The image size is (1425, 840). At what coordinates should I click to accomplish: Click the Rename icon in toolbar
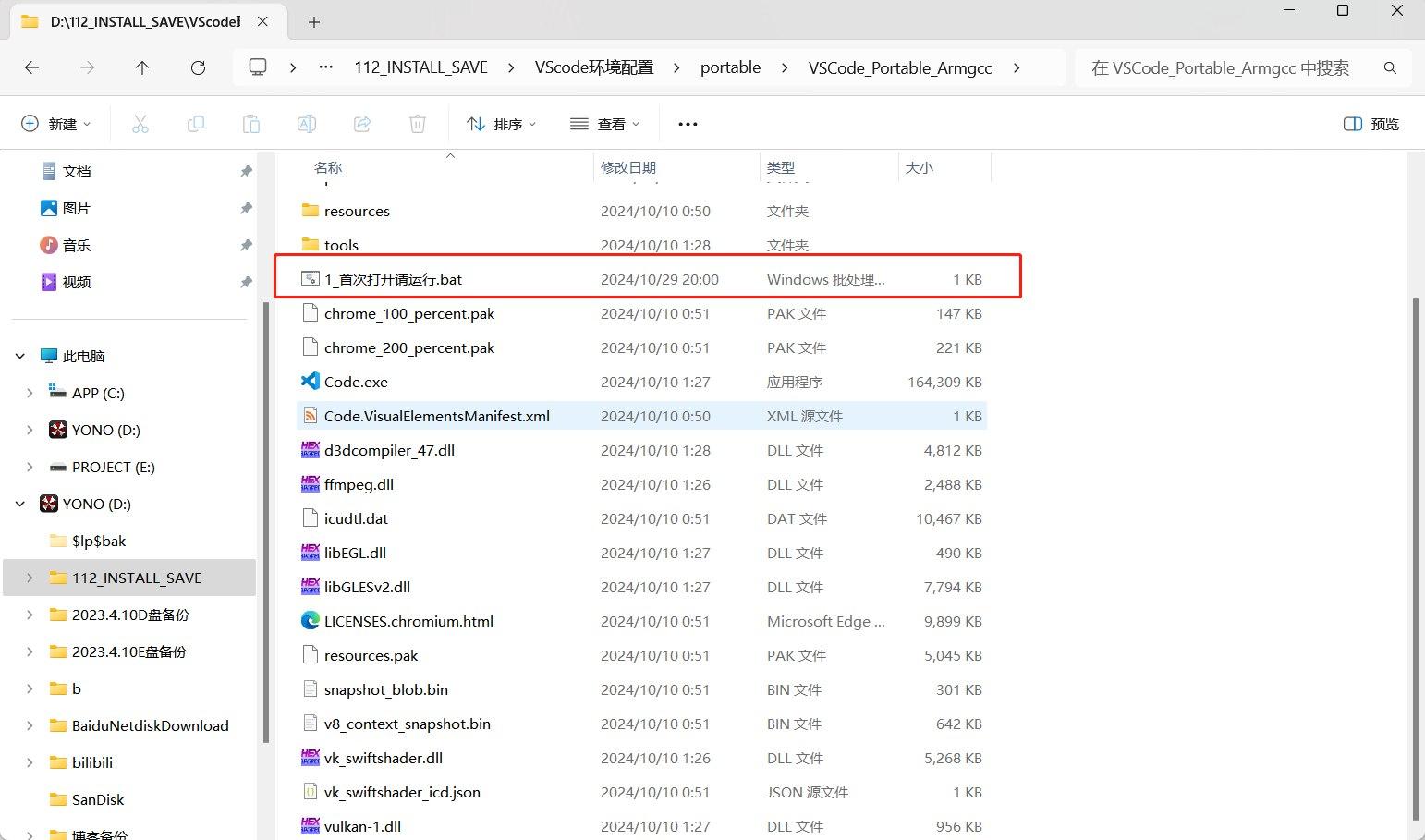(307, 124)
